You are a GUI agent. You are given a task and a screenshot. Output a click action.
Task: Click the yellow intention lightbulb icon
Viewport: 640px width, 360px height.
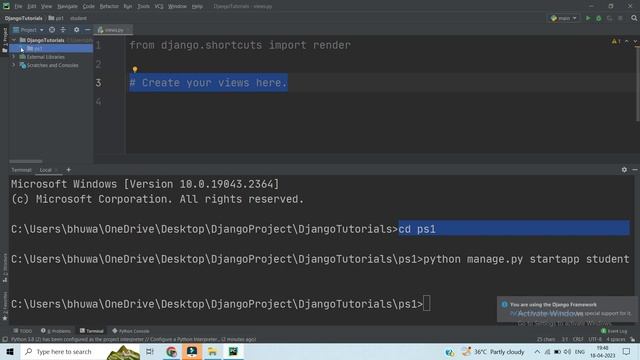(135, 70)
